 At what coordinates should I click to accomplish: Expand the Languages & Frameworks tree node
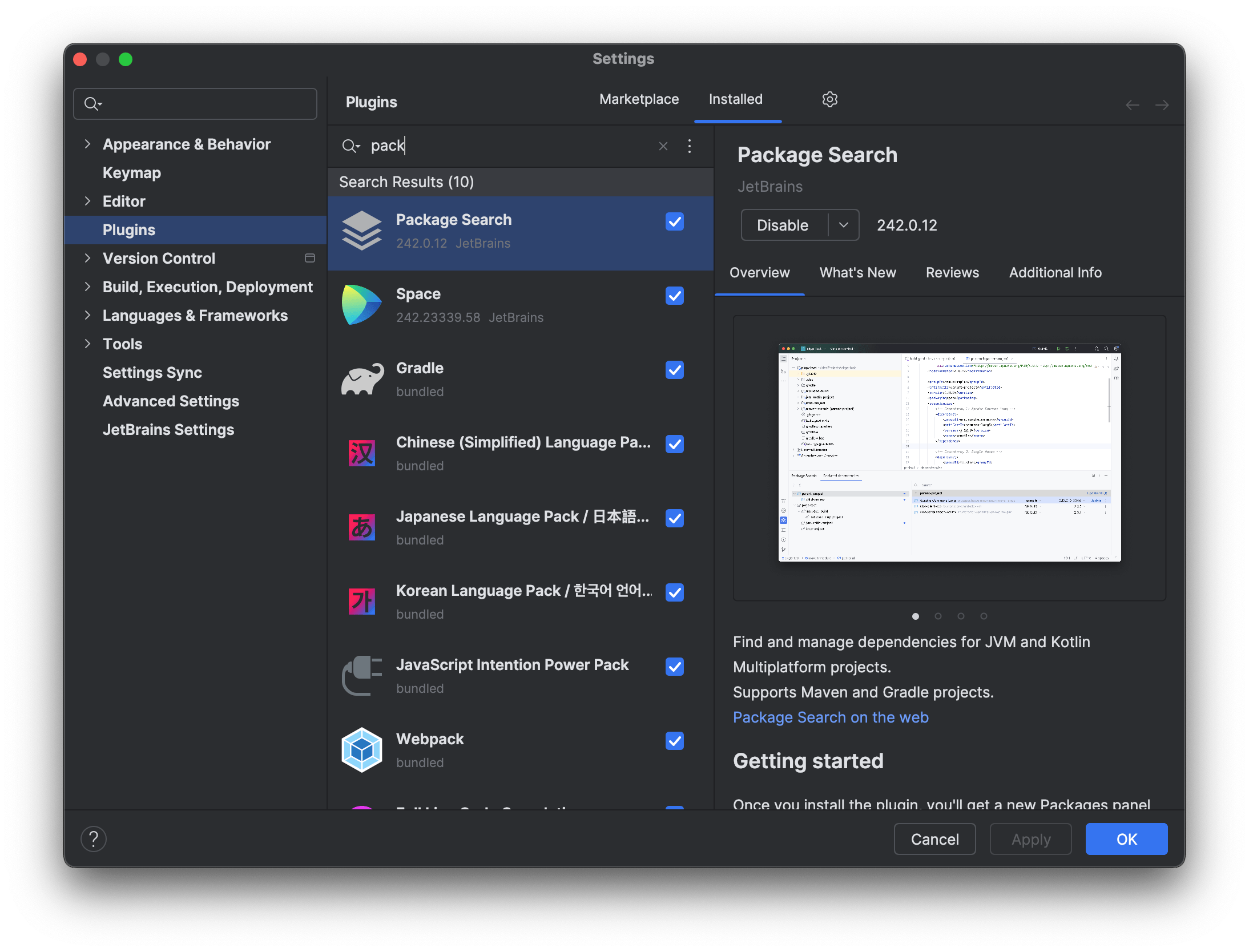87,315
